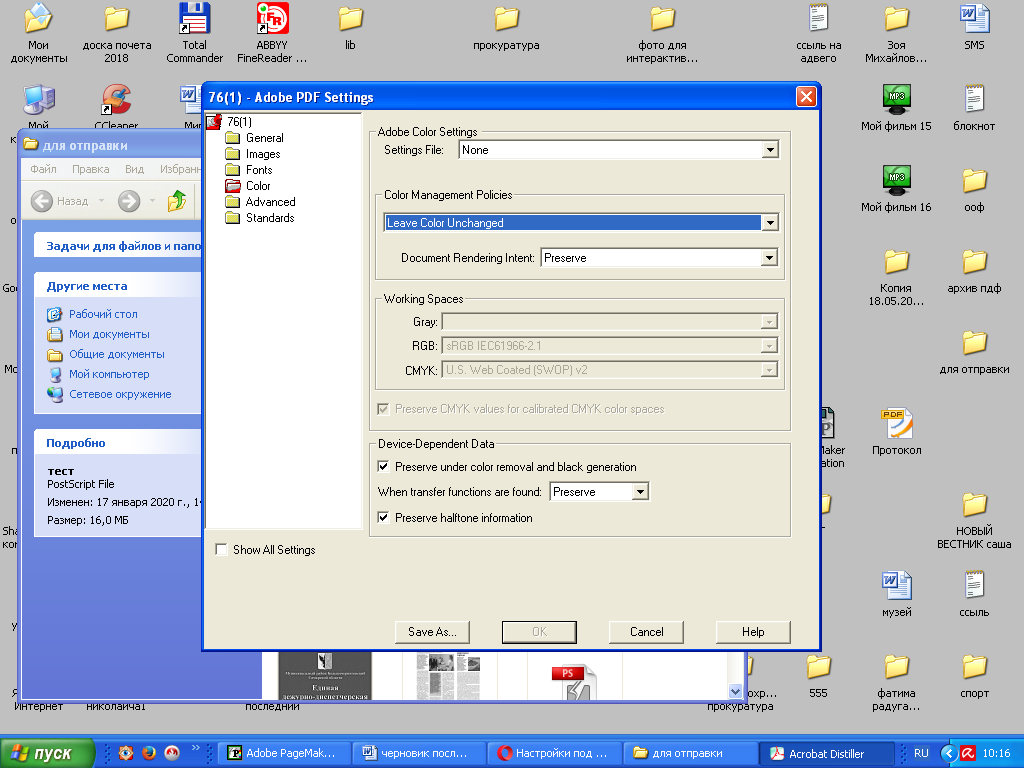Click Explorer scrollbar down arrow
1024x768 pixels.
(x=736, y=691)
